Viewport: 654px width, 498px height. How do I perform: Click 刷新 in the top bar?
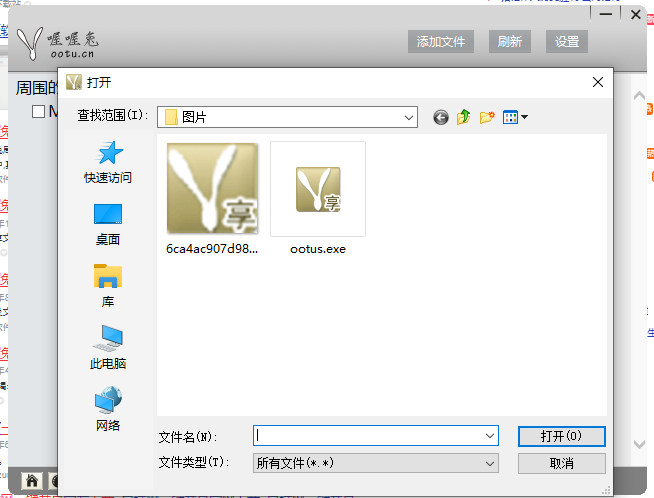point(509,42)
